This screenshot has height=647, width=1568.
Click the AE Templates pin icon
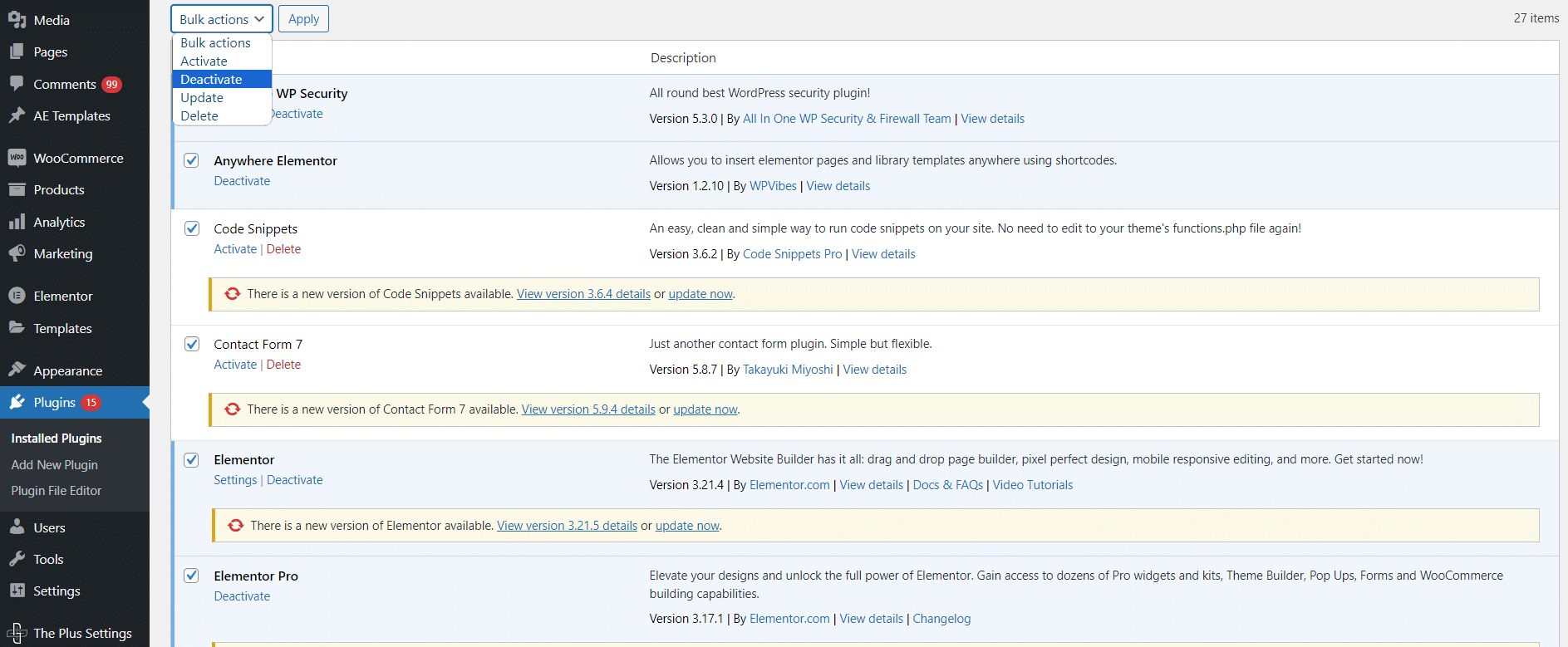[17, 115]
